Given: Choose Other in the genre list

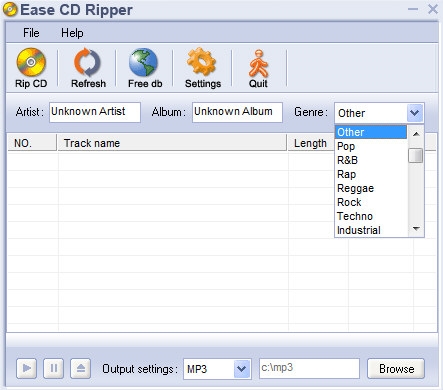Looking at the screenshot, I should (371, 132).
